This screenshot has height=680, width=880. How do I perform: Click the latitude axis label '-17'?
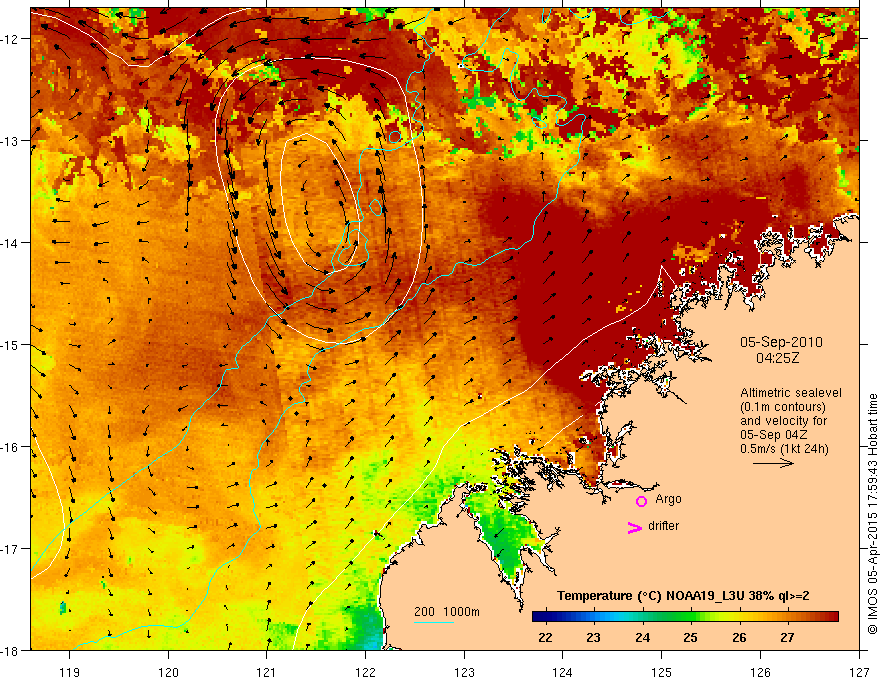pyautogui.click(x=11, y=549)
